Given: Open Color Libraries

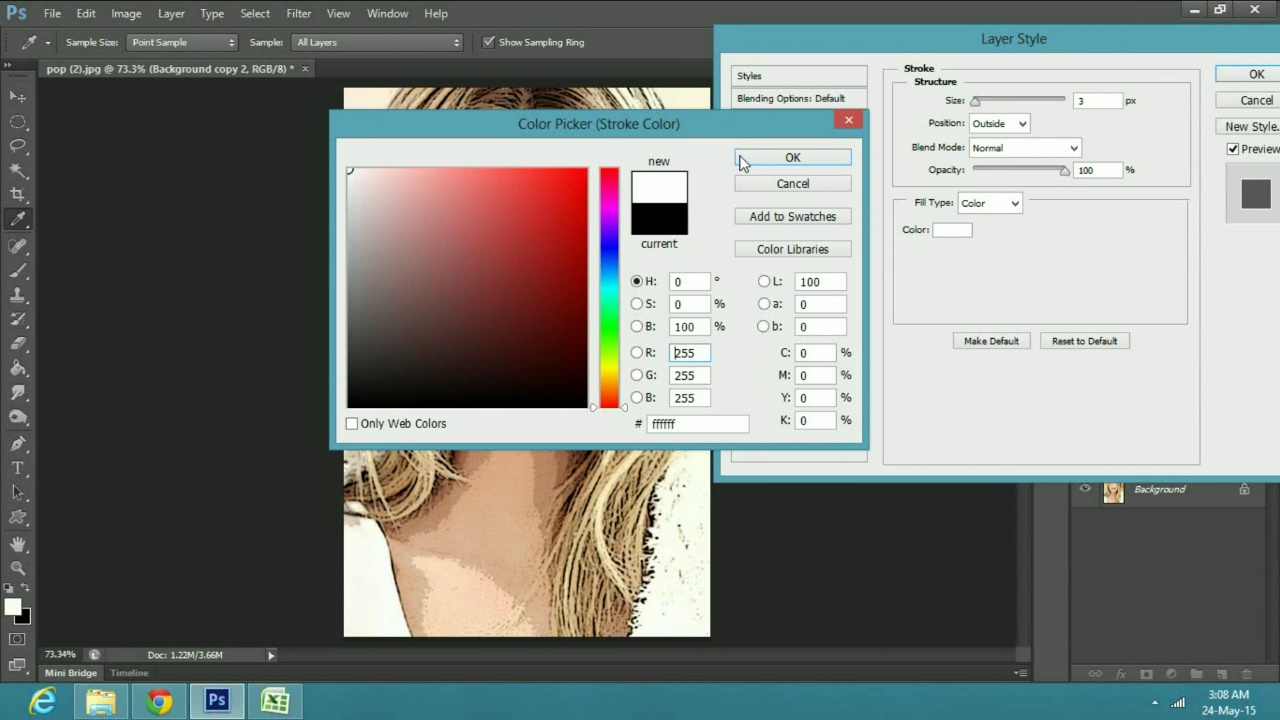Looking at the screenshot, I should click(793, 250).
